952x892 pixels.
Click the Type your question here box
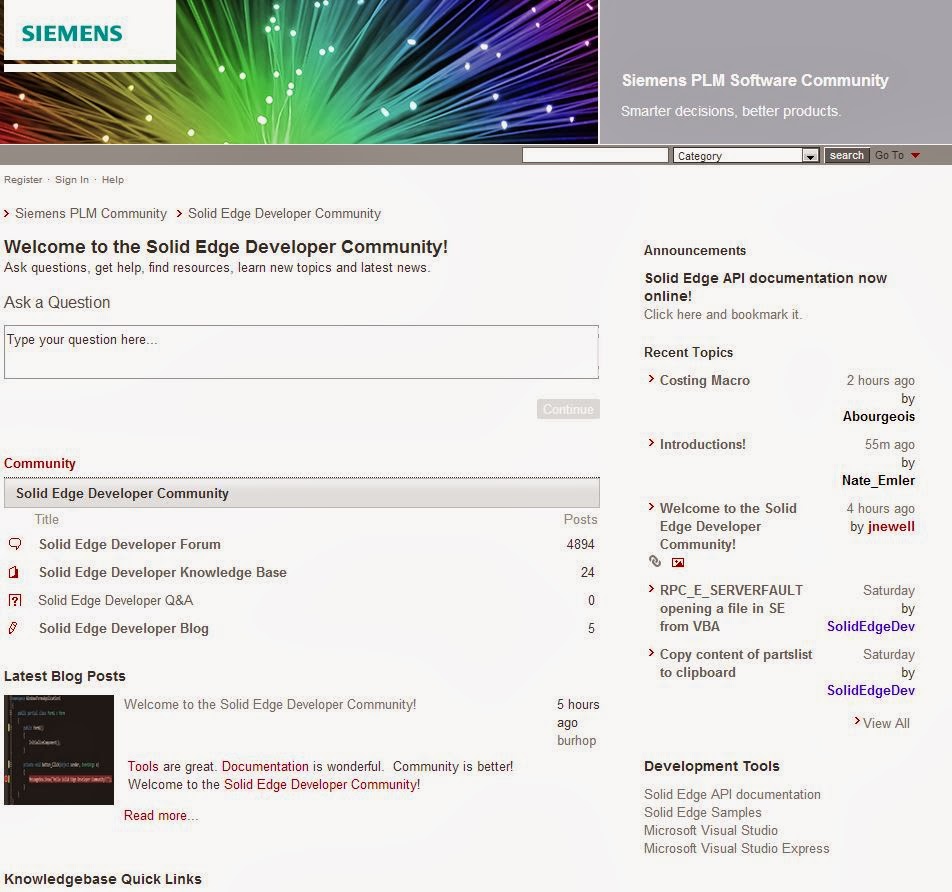(301, 352)
